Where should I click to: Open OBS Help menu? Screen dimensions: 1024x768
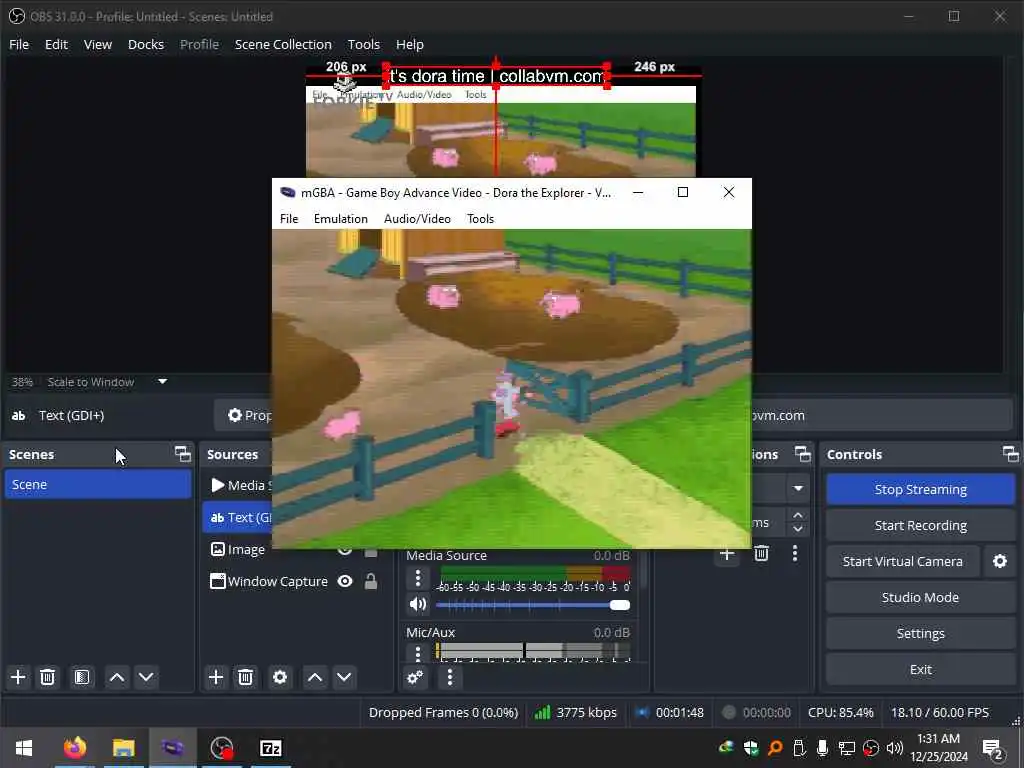409,44
